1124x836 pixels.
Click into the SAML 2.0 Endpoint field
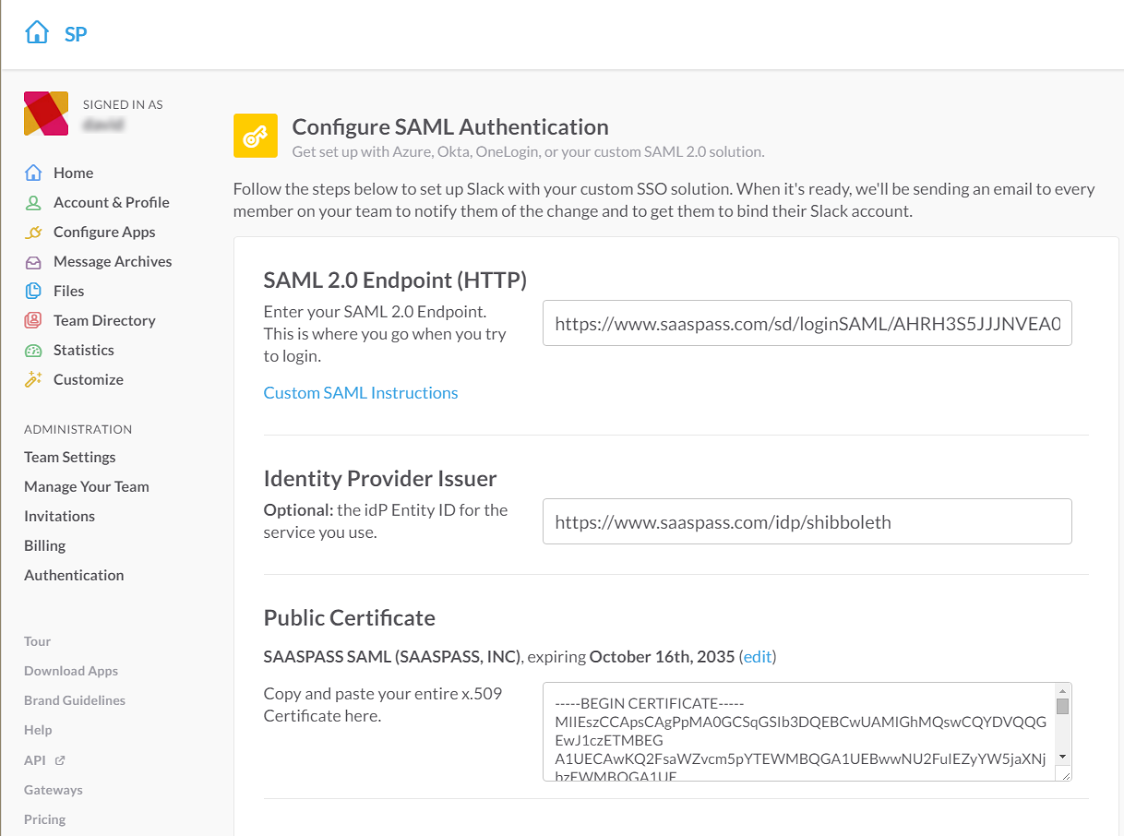[807, 323]
